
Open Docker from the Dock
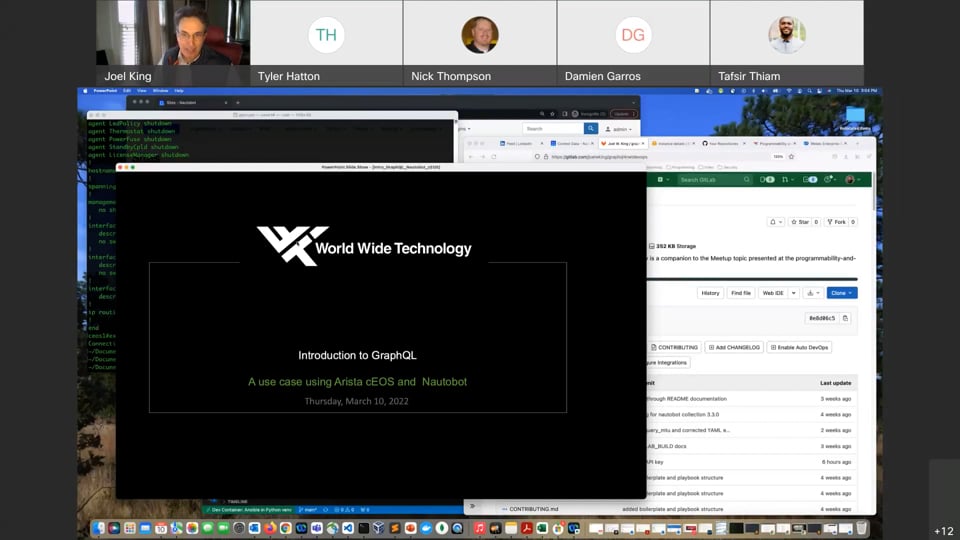426,528
